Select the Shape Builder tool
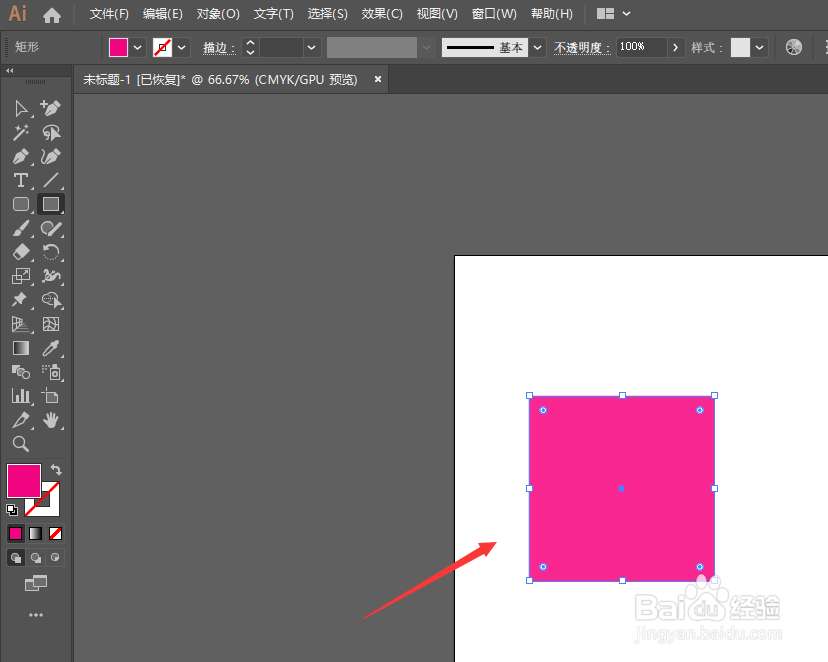Viewport: 828px width, 662px height. pyautogui.click(x=51, y=300)
